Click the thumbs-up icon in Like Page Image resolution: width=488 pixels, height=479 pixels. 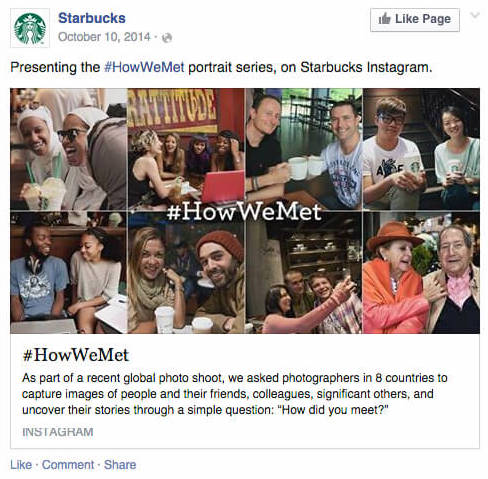(x=384, y=19)
